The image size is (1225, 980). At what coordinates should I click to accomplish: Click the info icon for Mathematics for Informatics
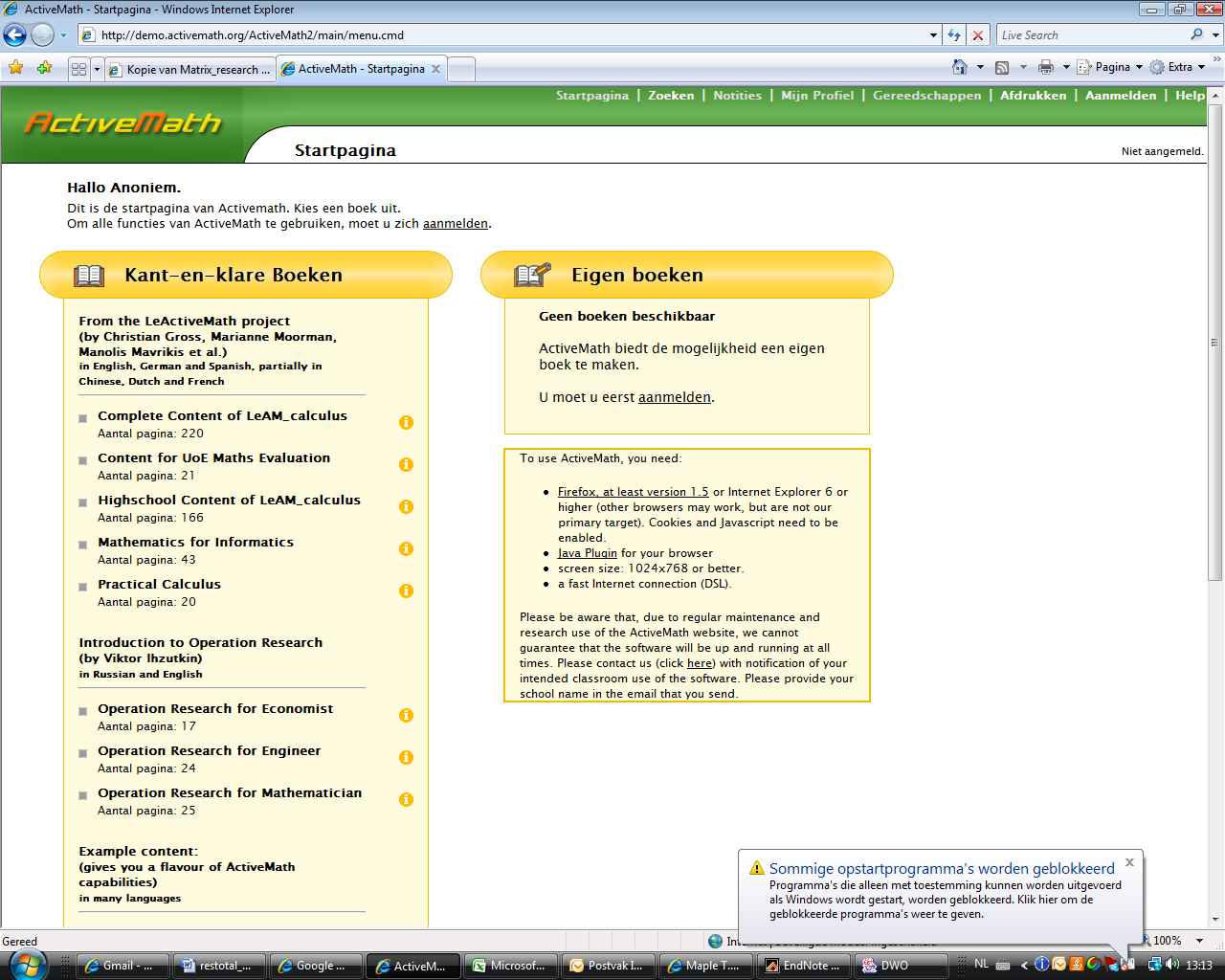[x=406, y=548]
